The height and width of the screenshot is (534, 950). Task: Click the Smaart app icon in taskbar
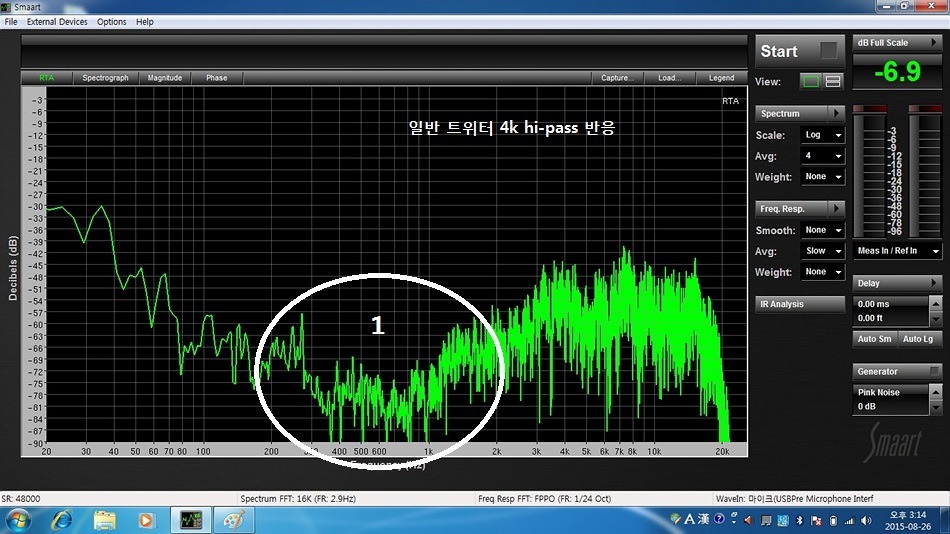coord(188,520)
